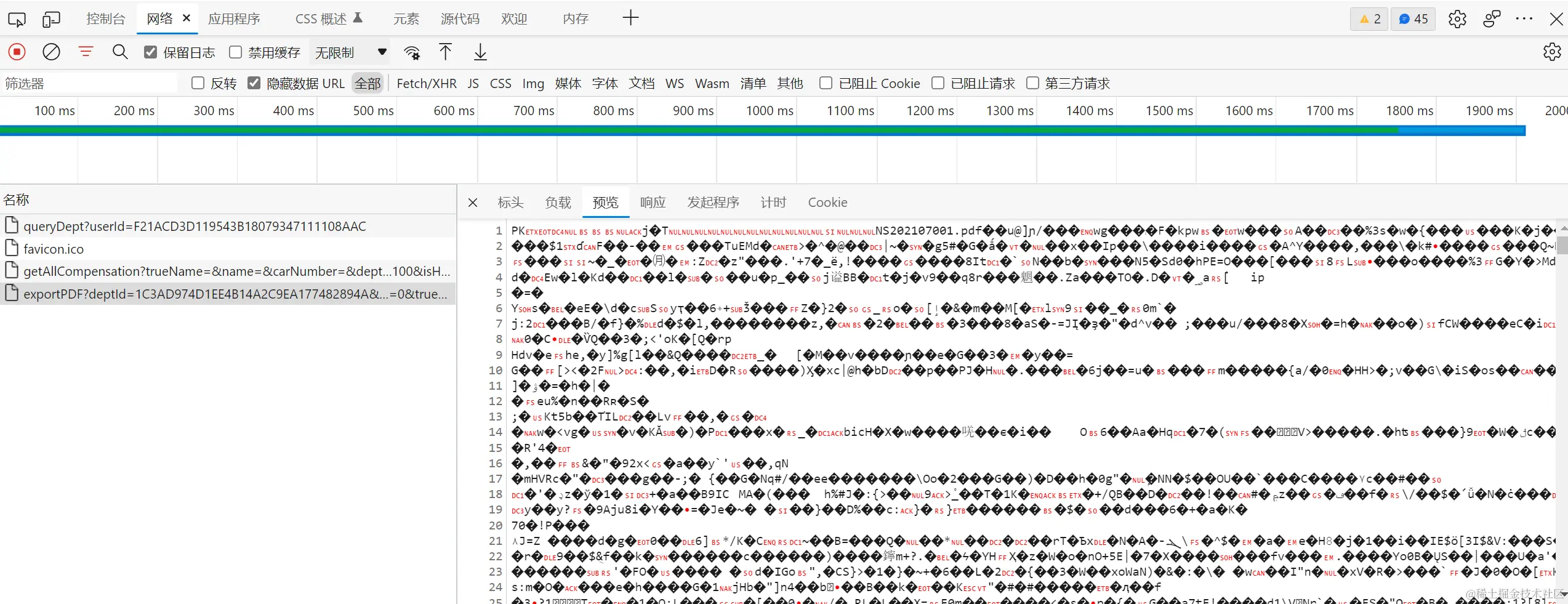The height and width of the screenshot is (604, 1568).
Task: Switch to the elements tab
Action: pyautogui.click(x=406, y=18)
